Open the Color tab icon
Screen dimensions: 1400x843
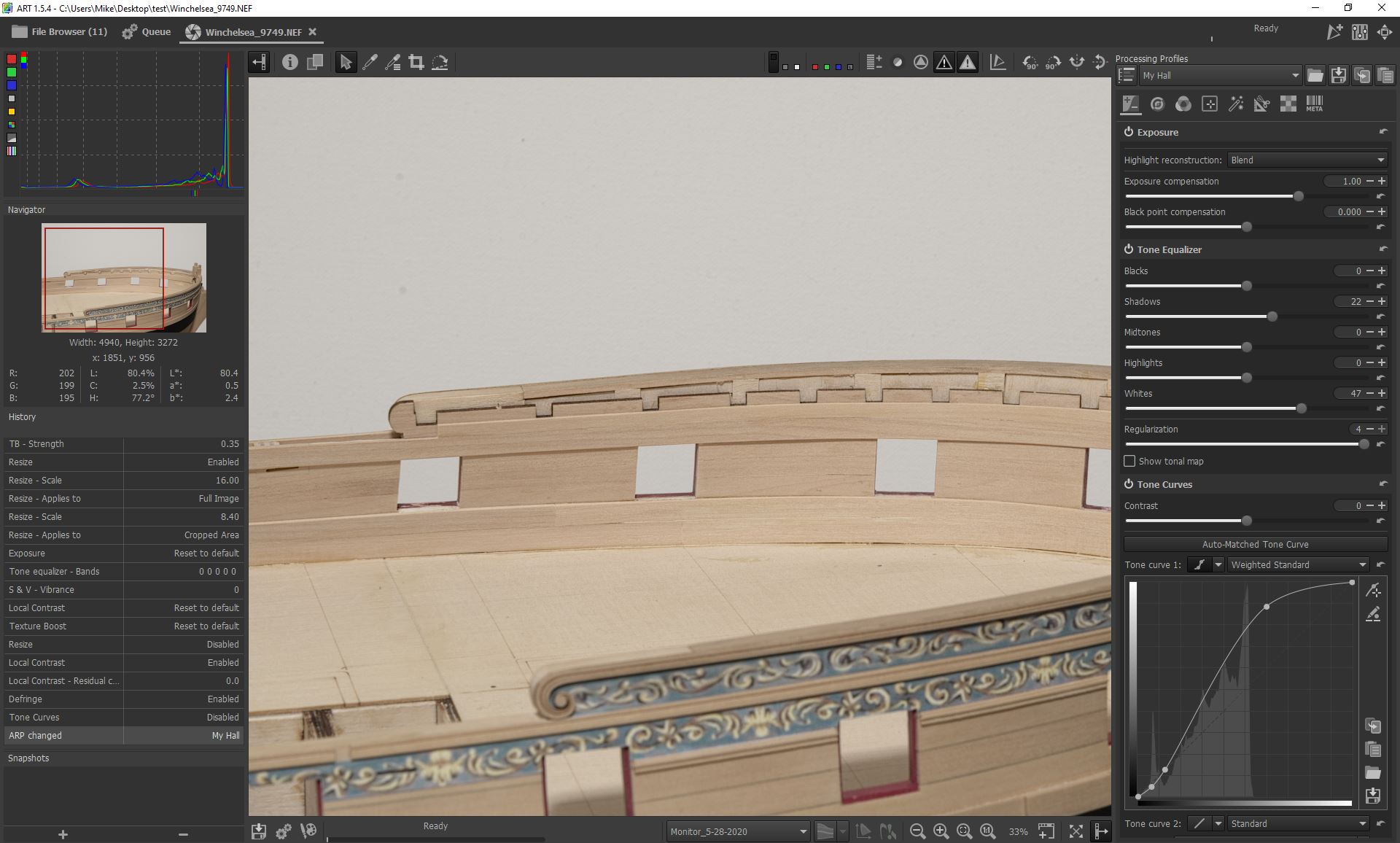(1183, 104)
